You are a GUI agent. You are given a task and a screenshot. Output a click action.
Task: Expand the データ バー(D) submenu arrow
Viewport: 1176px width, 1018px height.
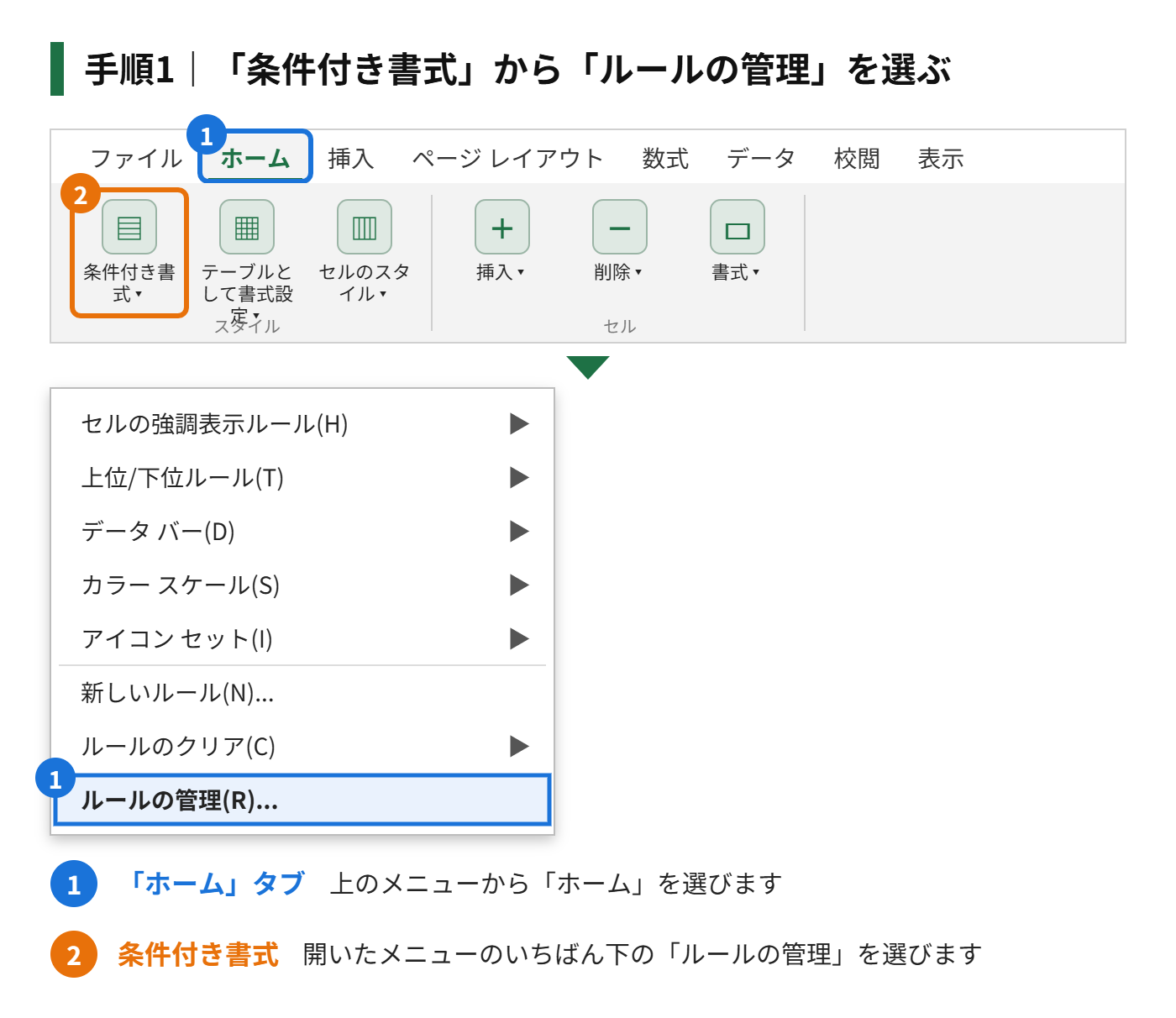point(519,532)
